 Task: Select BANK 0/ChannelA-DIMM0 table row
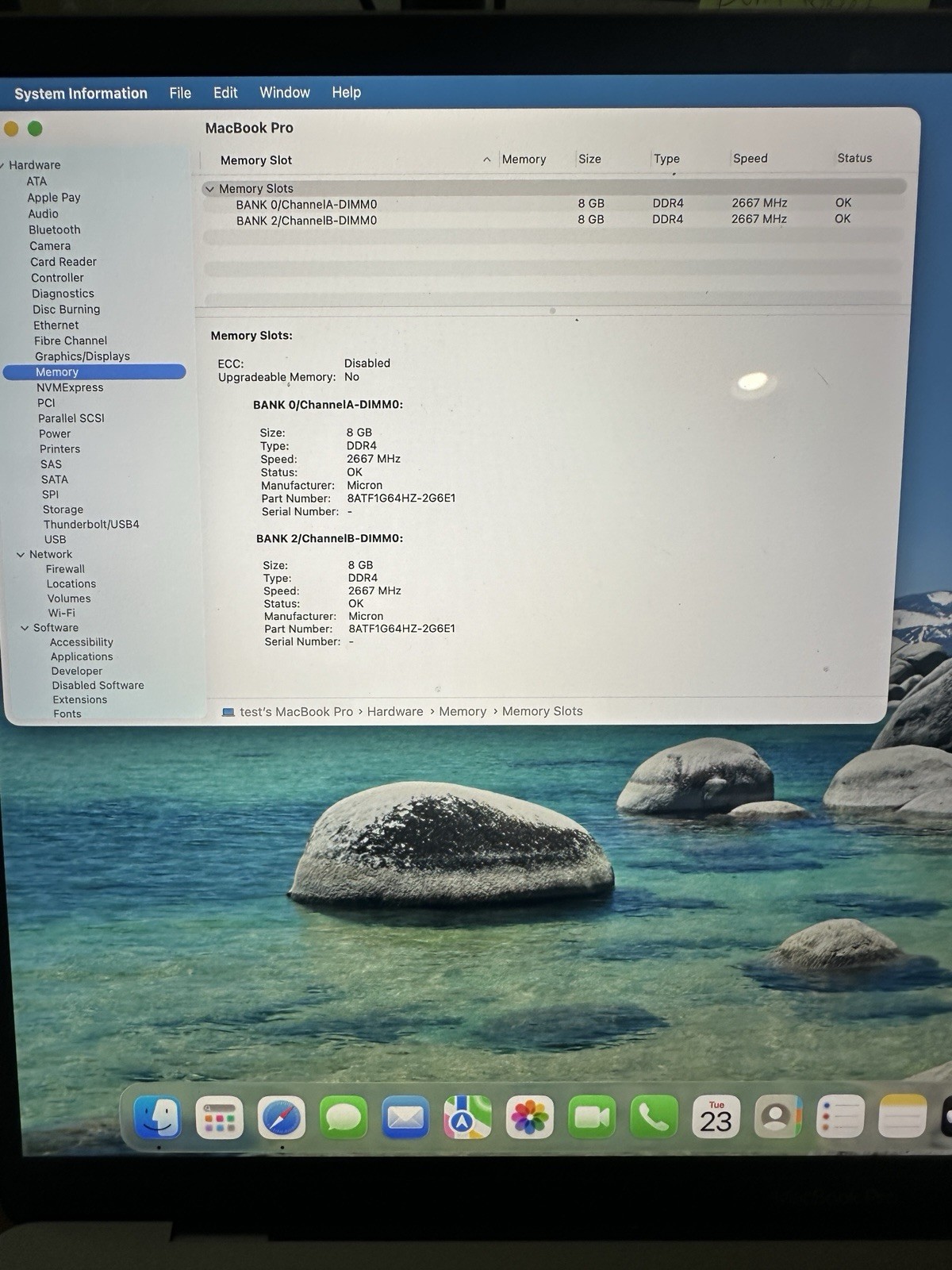click(x=554, y=204)
